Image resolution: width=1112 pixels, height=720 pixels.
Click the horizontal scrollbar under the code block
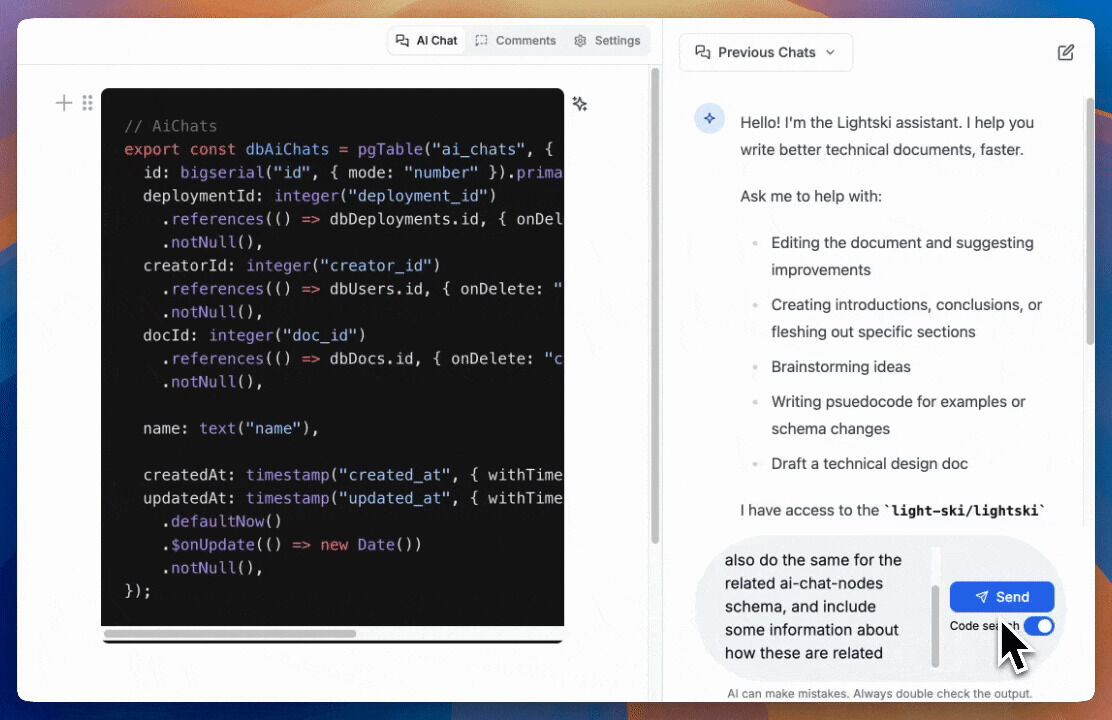(x=230, y=633)
